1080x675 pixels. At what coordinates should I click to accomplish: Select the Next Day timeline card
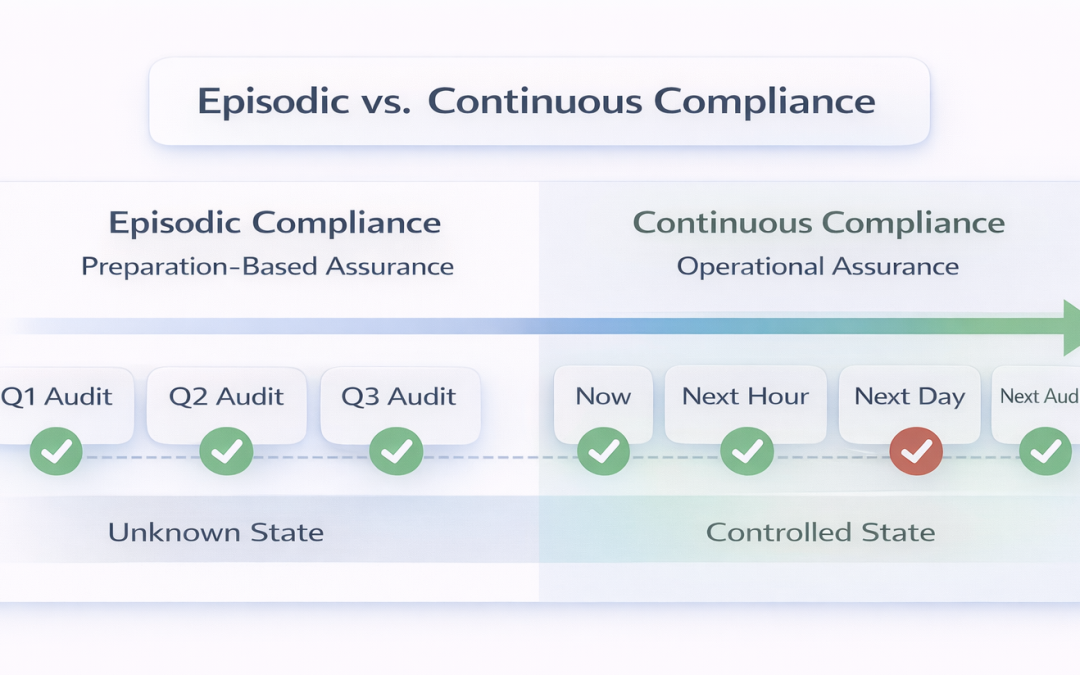(909, 397)
